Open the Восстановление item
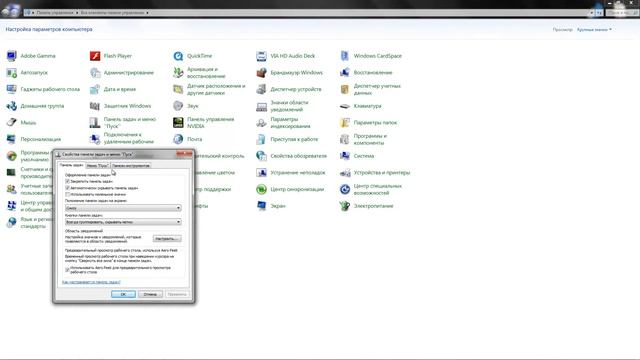The width and height of the screenshot is (640, 360). pos(366,73)
